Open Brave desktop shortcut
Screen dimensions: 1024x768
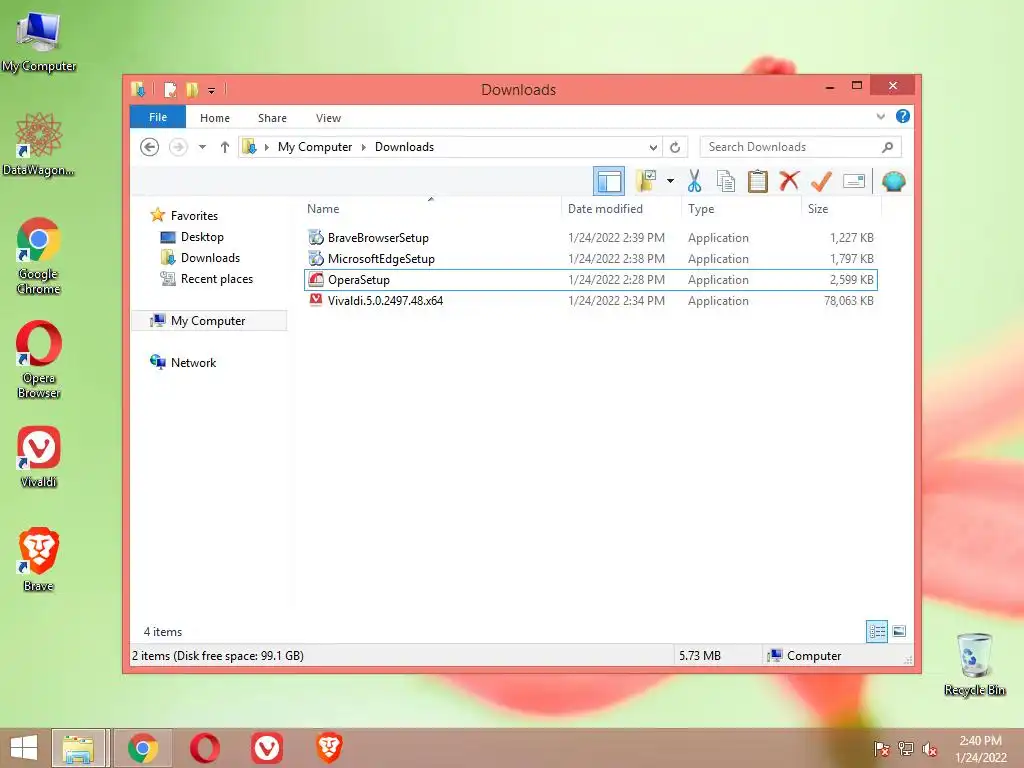[x=39, y=560]
